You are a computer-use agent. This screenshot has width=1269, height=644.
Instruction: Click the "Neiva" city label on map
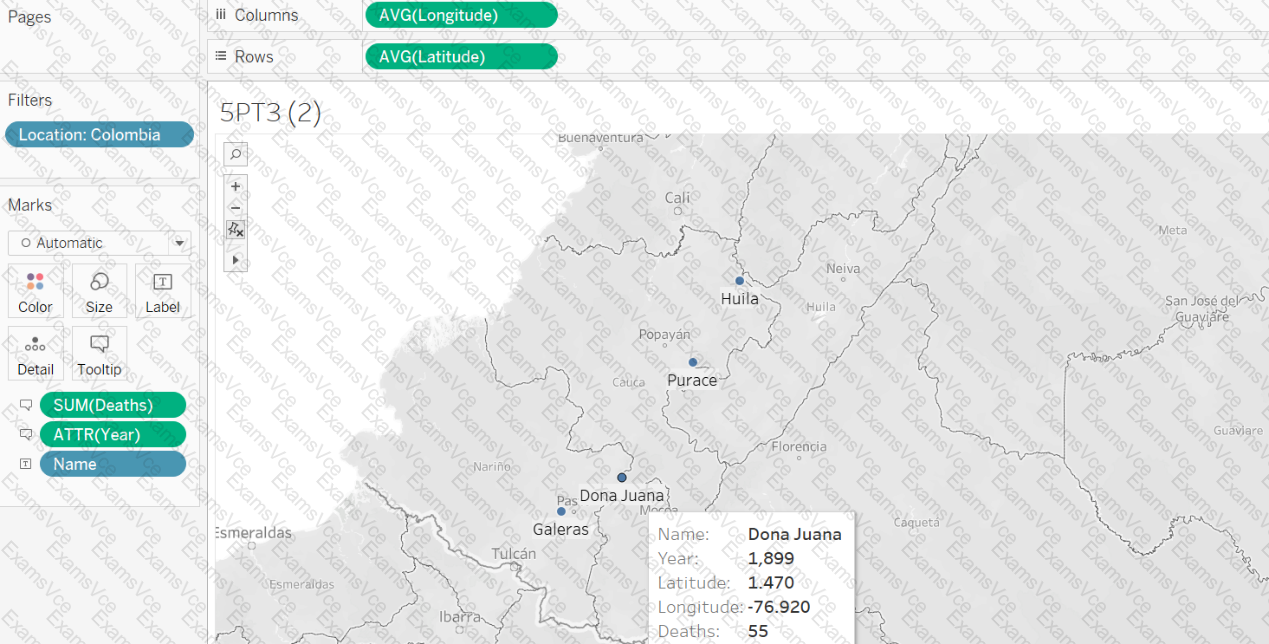842,269
